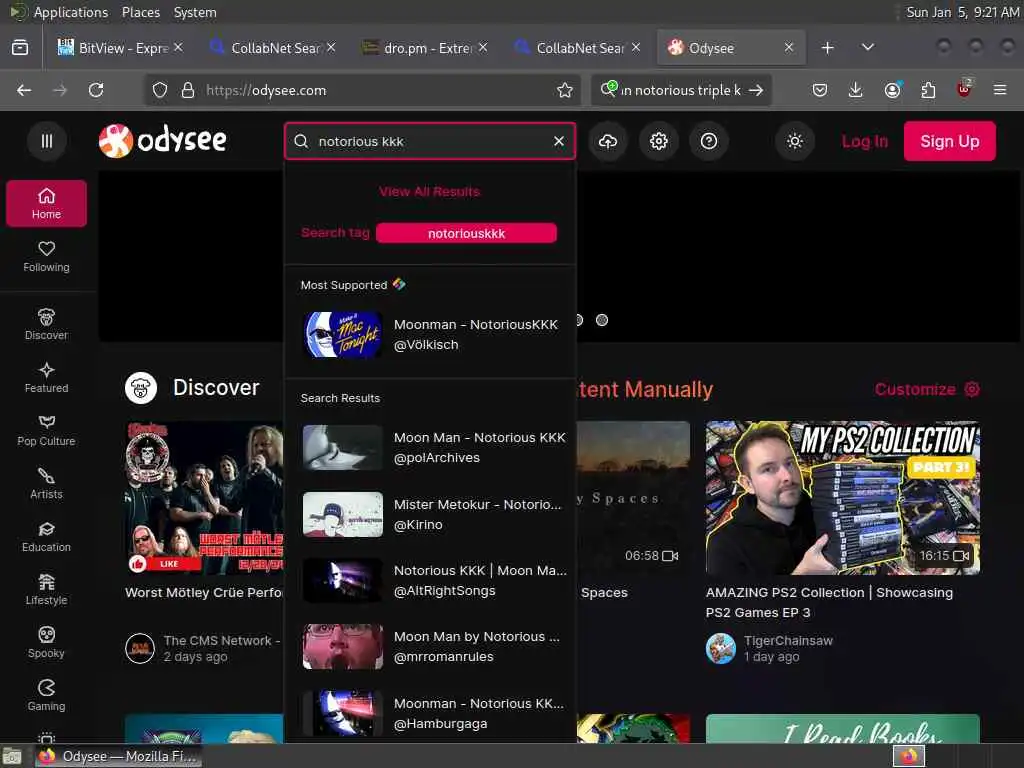Image resolution: width=1024 pixels, height=768 pixels.
Task: Open System menu in top panel
Action: click(x=195, y=12)
